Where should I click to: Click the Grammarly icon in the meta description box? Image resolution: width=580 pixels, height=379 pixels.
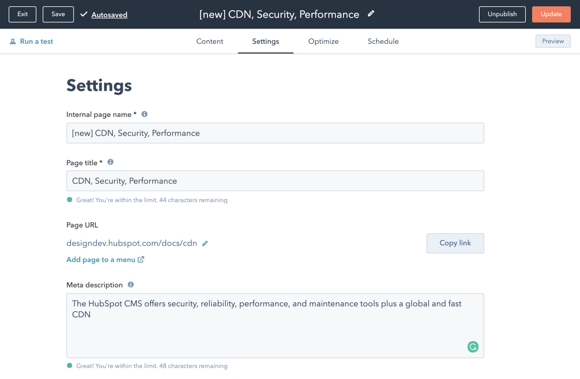[473, 347]
